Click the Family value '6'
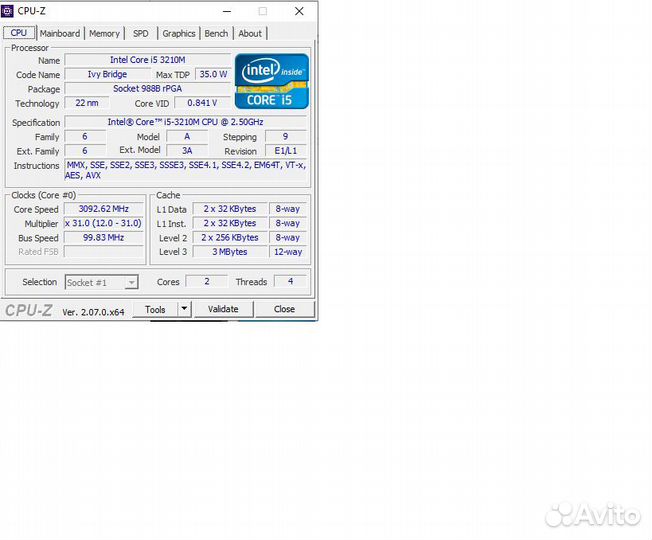 [85, 136]
